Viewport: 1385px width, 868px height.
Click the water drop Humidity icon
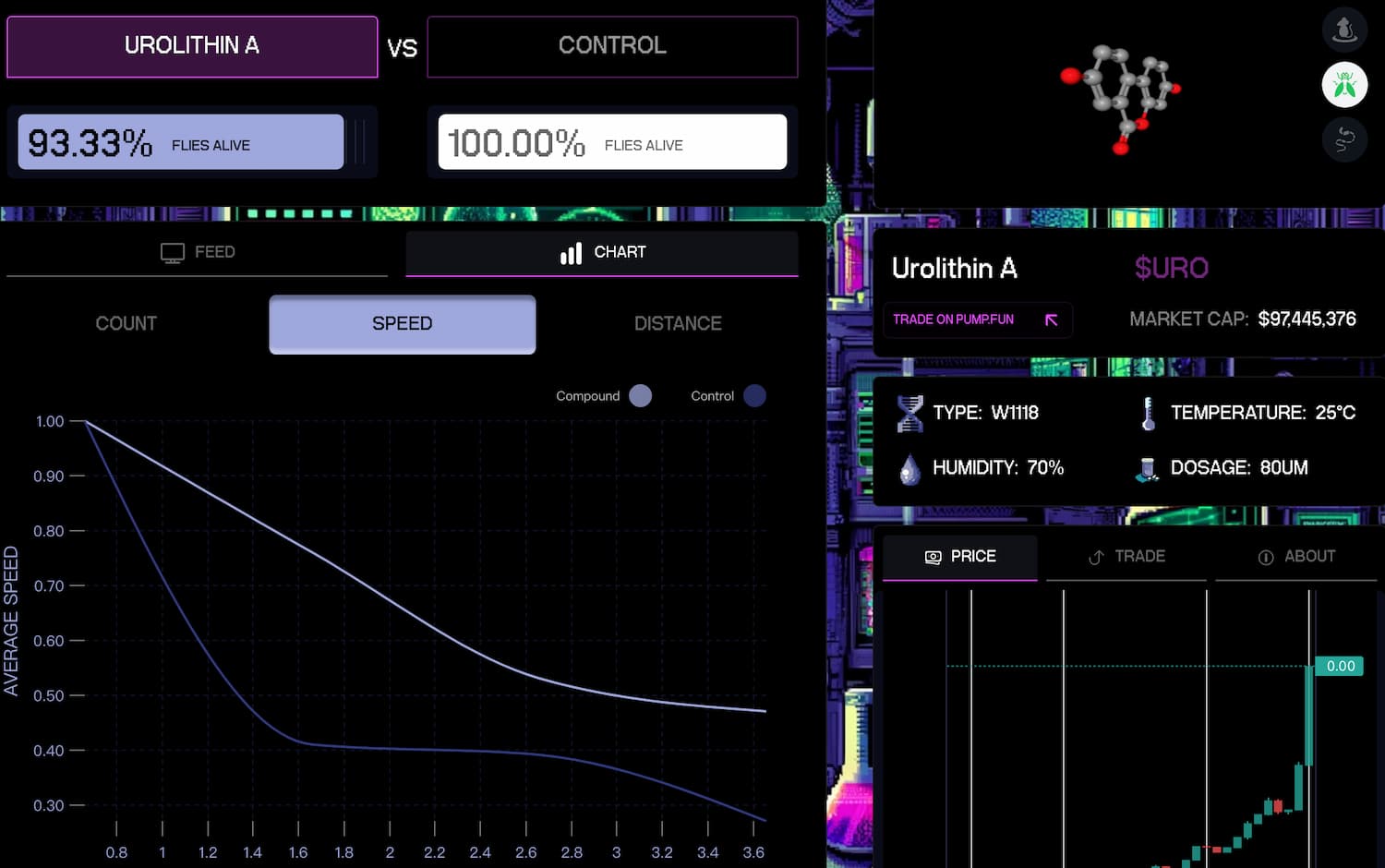click(909, 469)
